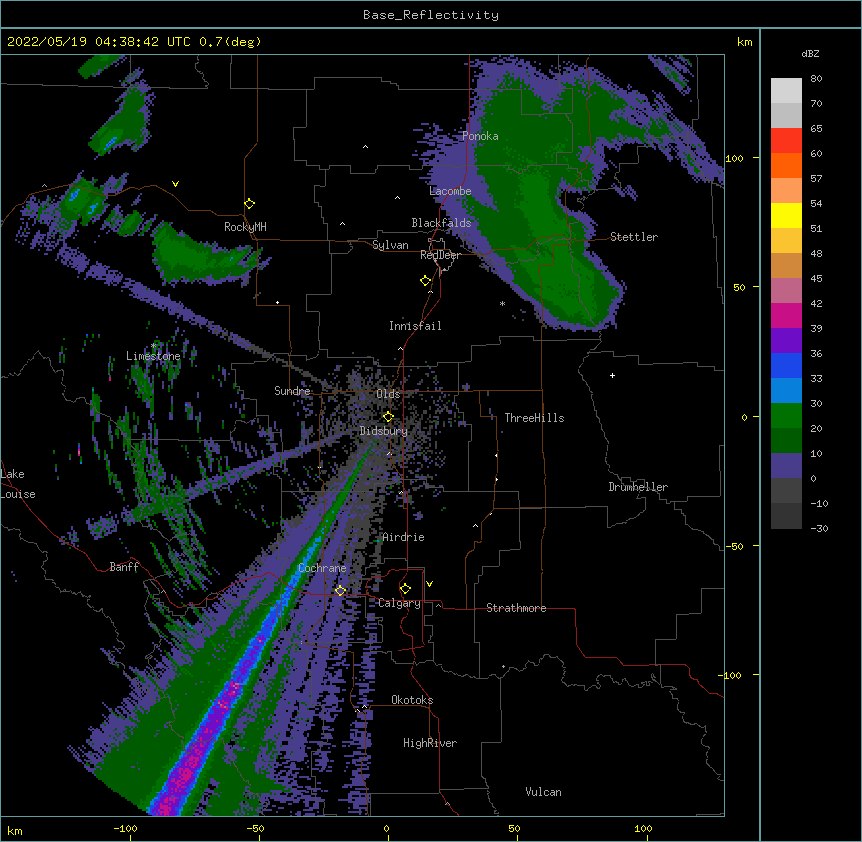Click the yellow V marker east of Calgary
This screenshot has height=842, width=862.
[x=429, y=584]
